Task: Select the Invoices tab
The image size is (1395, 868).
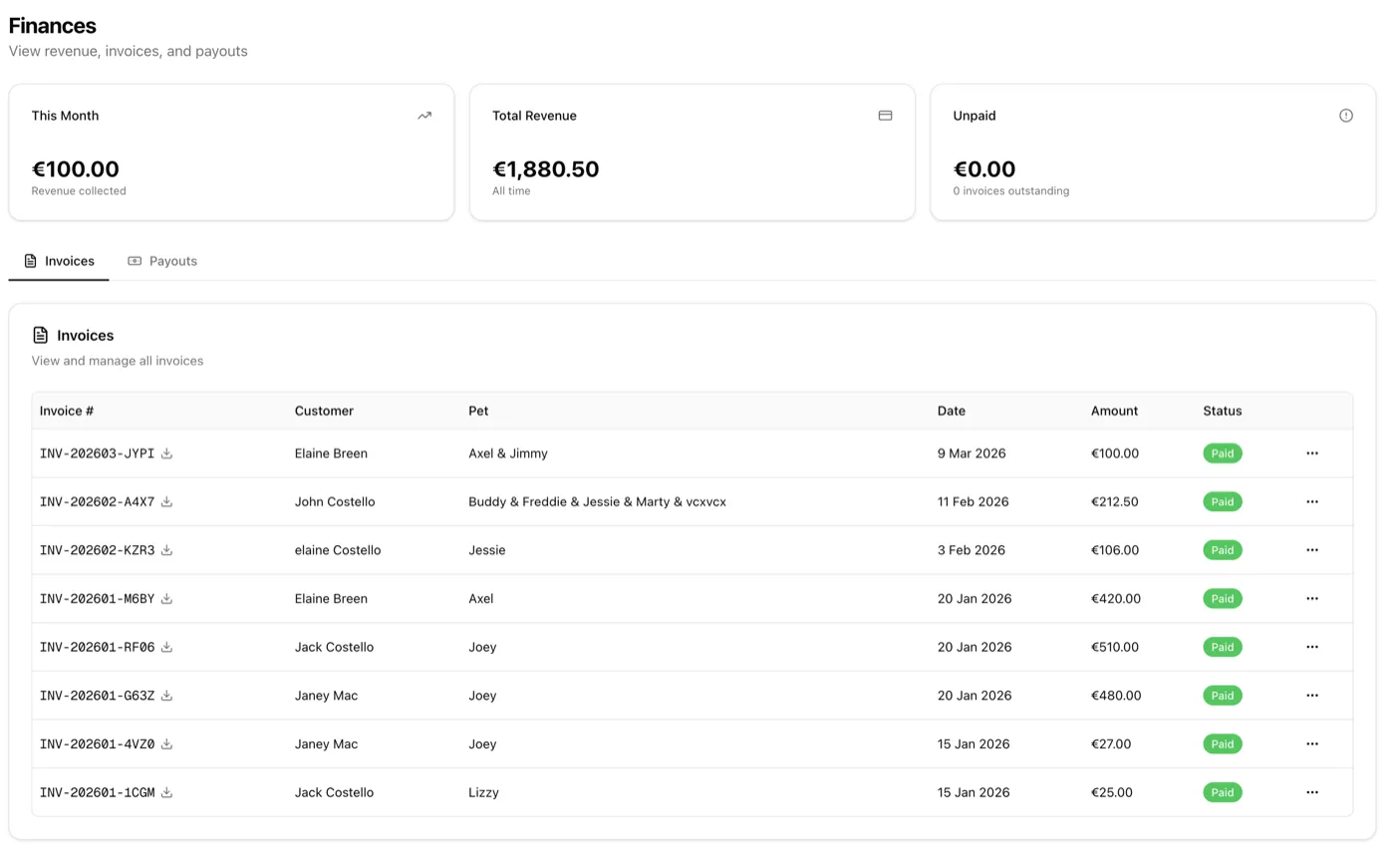Action: 59,260
